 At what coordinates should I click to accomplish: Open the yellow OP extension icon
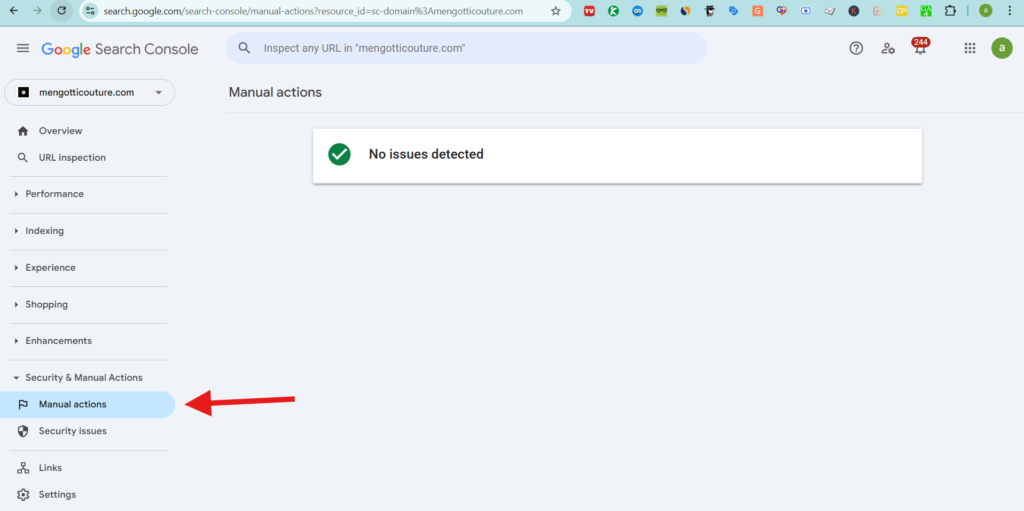[902, 11]
